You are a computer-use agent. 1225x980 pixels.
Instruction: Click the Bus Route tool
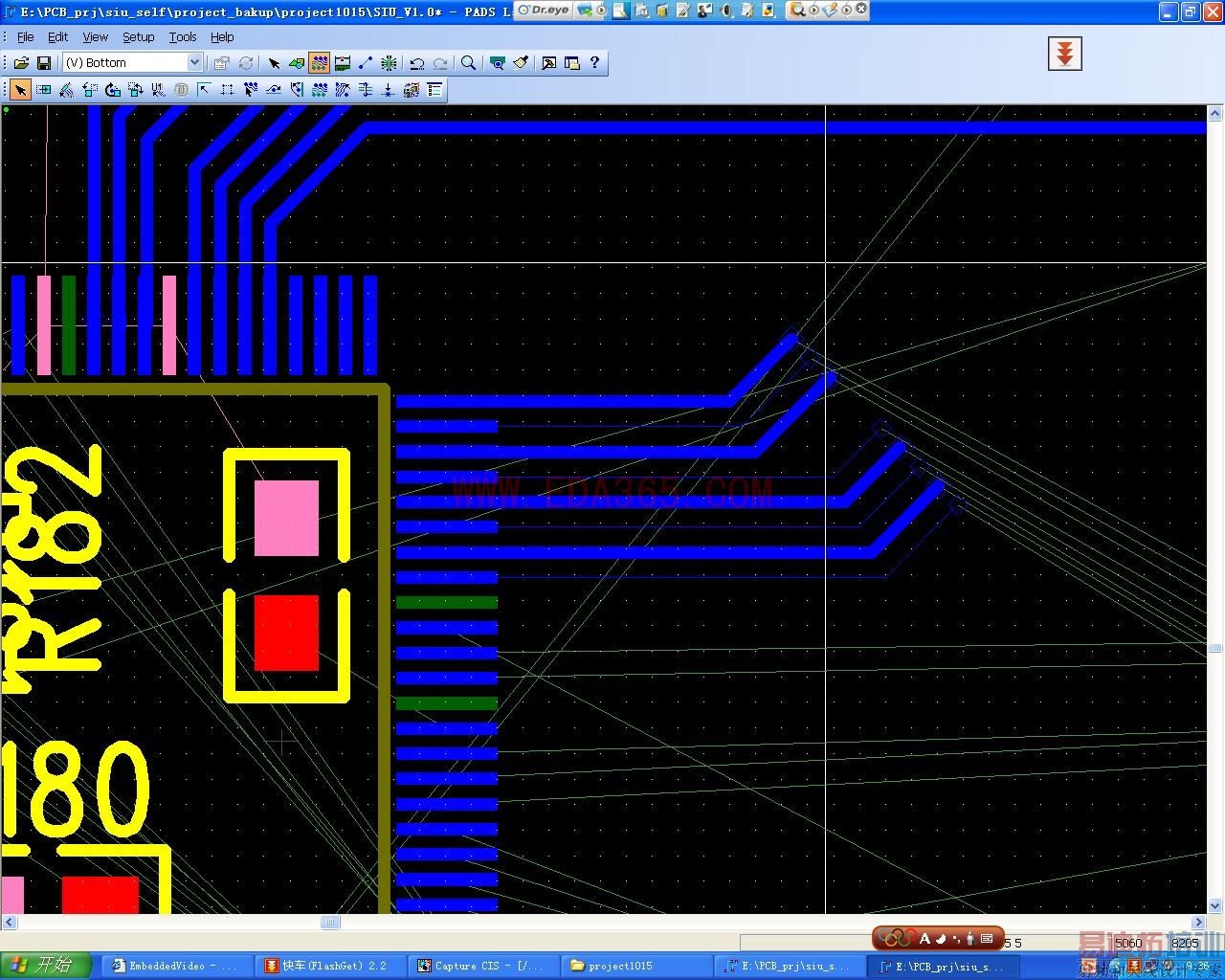(342, 90)
